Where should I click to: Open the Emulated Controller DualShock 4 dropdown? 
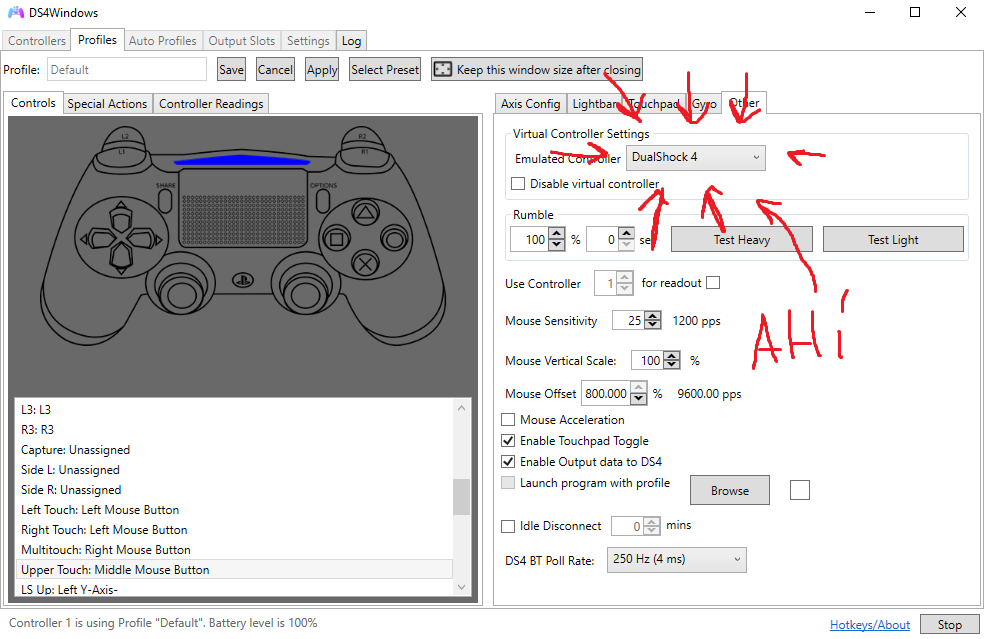coord(696,157)
